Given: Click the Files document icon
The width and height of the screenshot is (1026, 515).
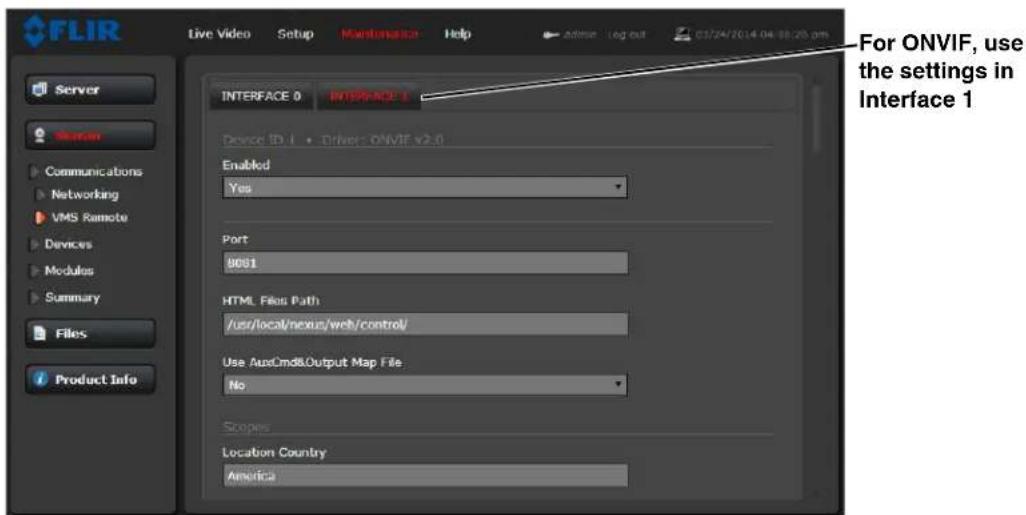Looking at the screenshot, I should (x=41, y=334).
